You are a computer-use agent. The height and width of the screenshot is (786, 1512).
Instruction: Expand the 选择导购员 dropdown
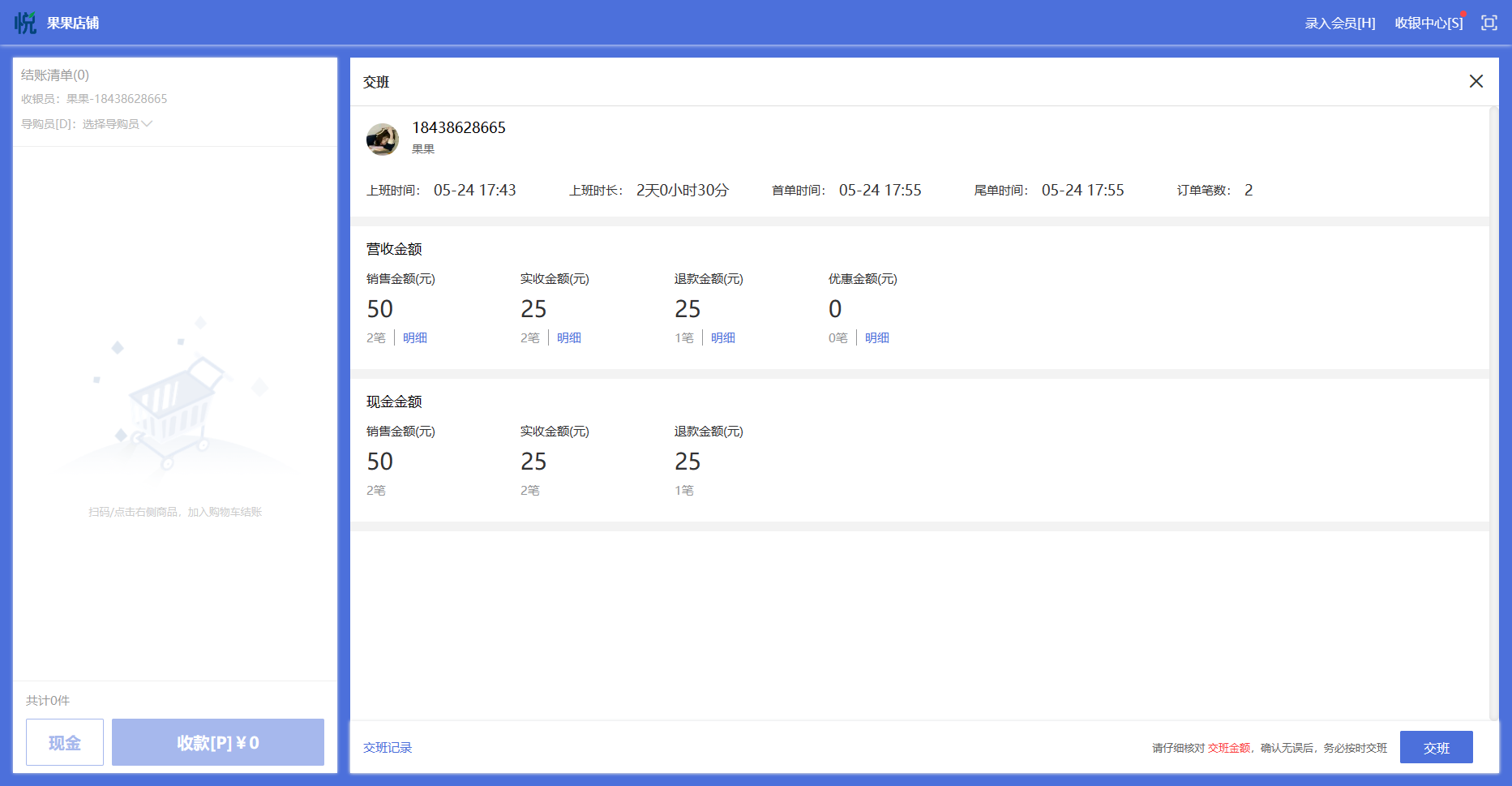tap(117, 124)
